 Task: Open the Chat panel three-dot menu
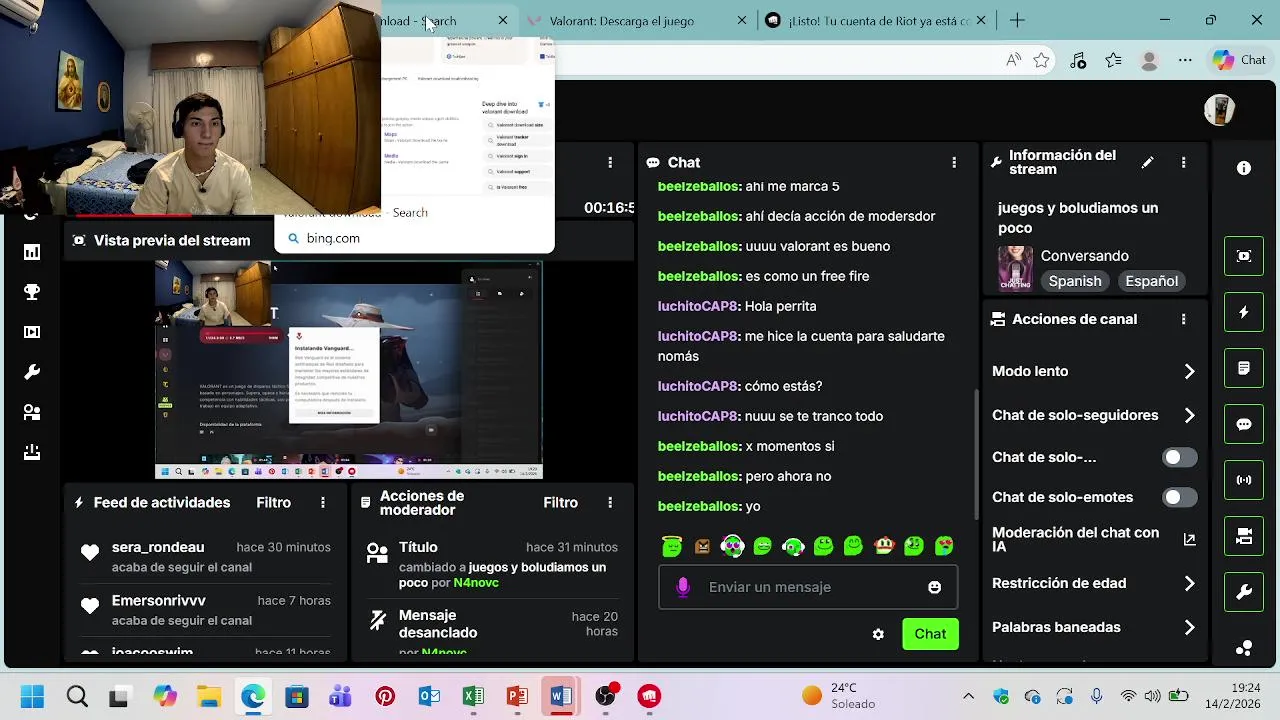click(954, 162)
